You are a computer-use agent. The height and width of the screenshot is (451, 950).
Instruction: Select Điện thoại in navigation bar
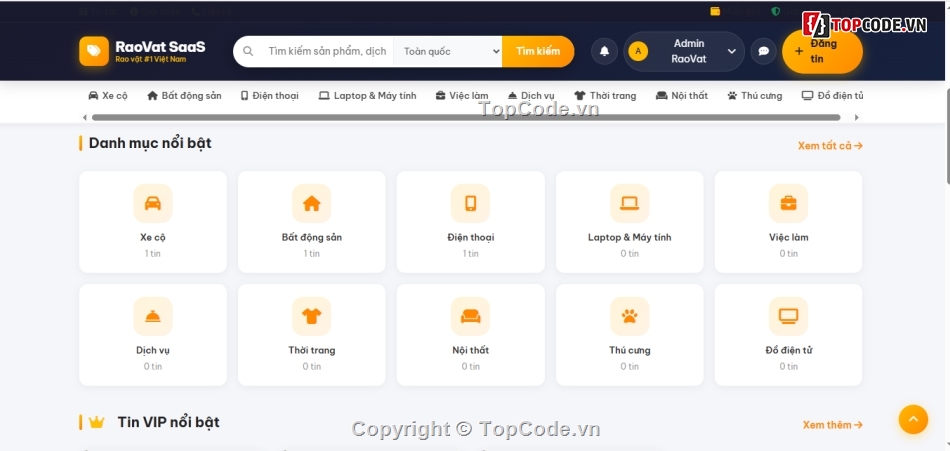point(270,96)
